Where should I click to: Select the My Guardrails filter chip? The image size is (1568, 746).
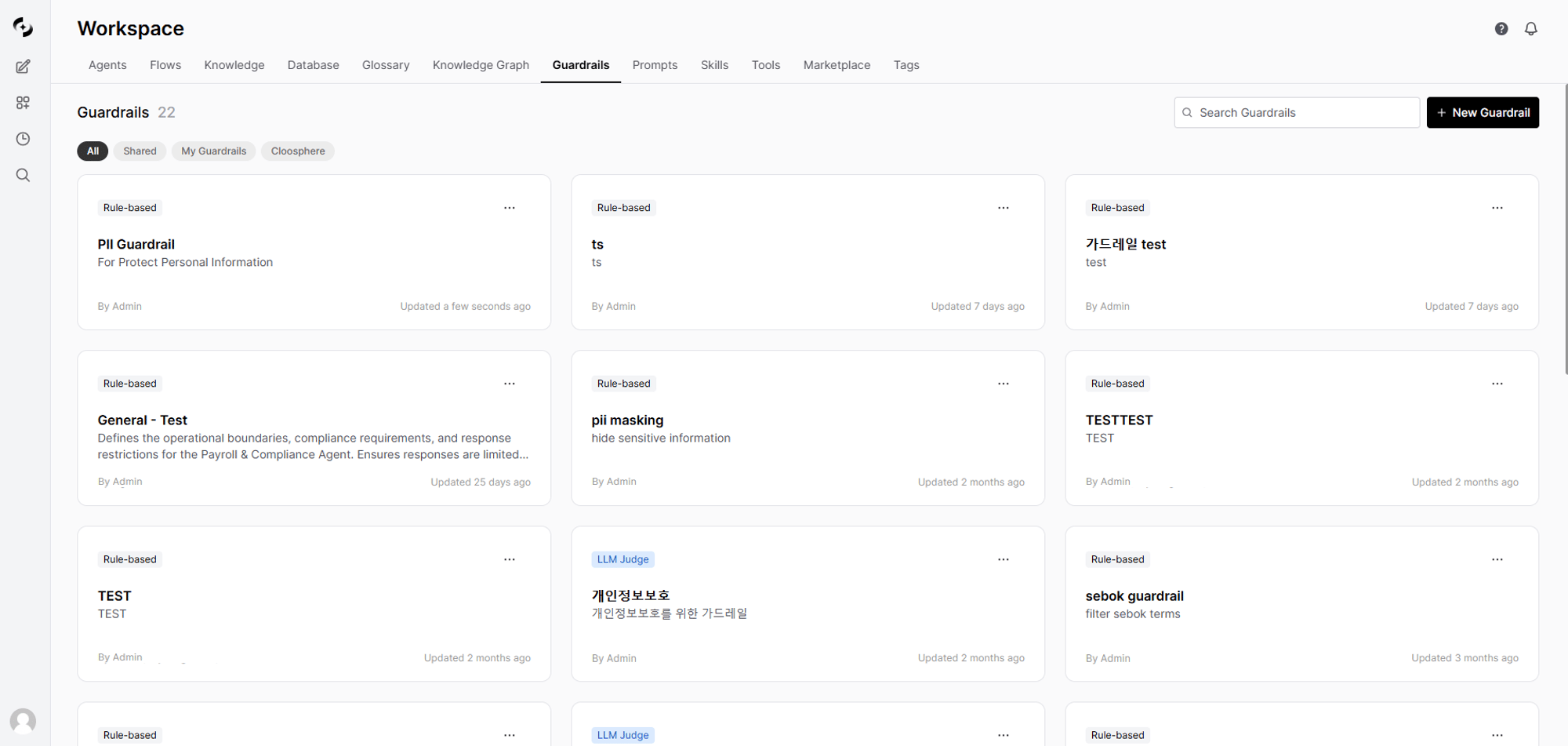[x=213, y=151]
